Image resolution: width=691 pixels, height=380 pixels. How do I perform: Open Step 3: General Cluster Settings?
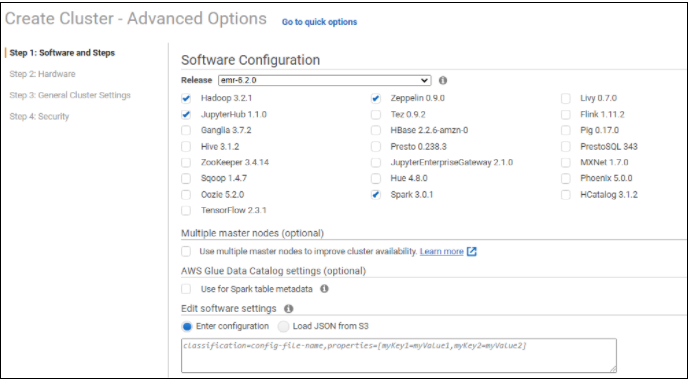click(x=70, y=95)
